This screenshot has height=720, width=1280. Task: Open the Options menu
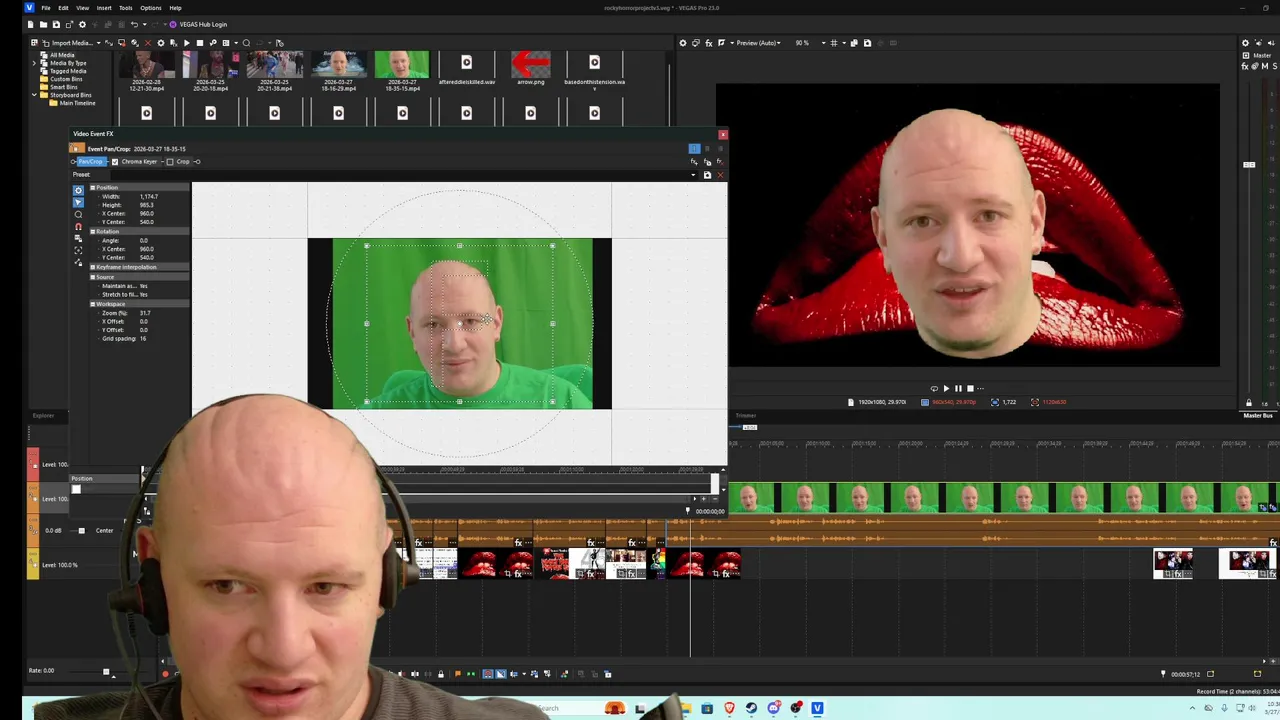click(151, 8)
